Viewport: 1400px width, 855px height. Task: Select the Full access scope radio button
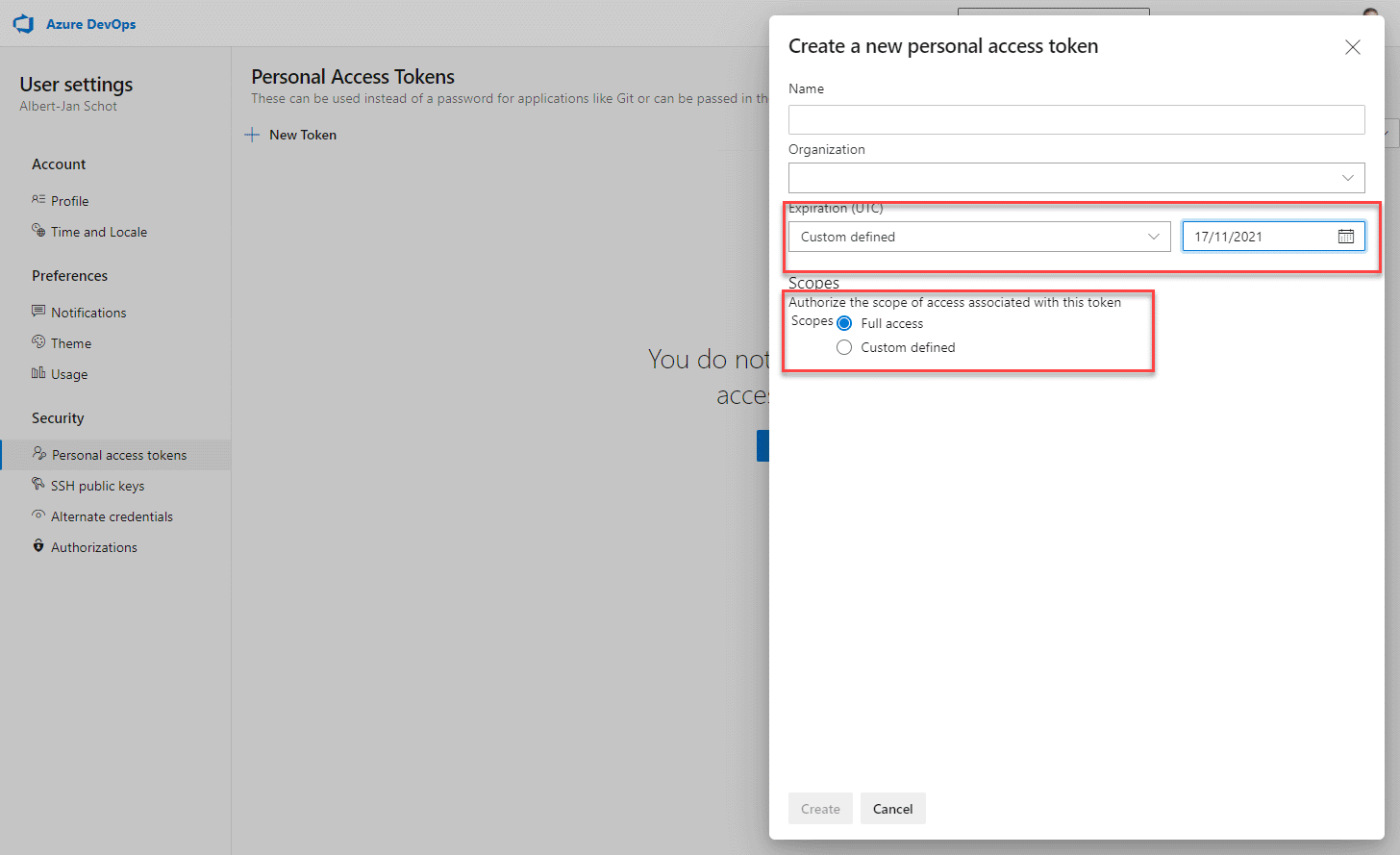844,323
